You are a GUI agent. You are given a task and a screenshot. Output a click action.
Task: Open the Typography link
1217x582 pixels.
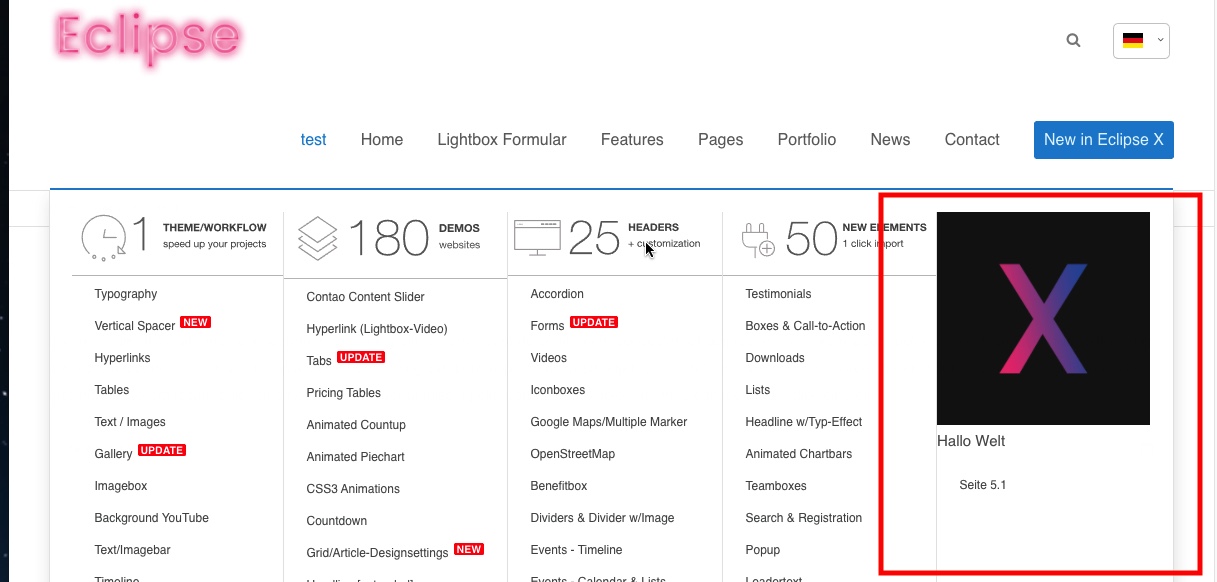tap(126, 294)
